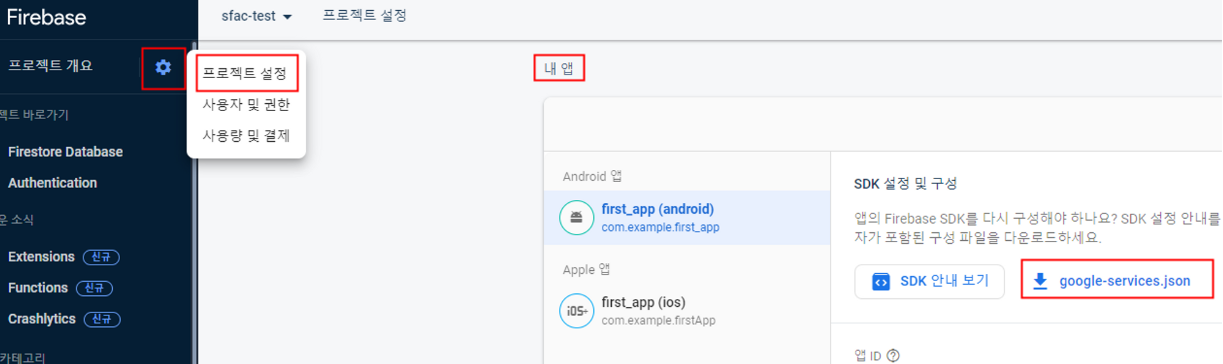Select the first_app (android) app row
The width and height of the screenshot is (1223, 364).
click(x=687, y=217)
